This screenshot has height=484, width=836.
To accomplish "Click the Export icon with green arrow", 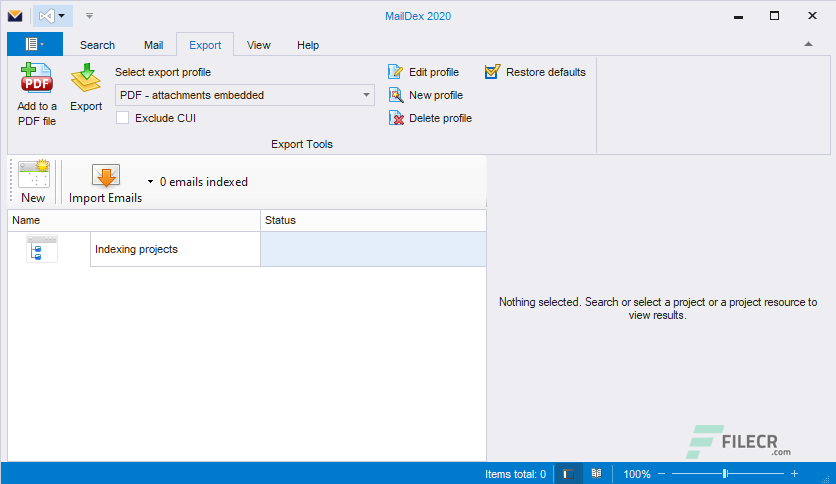I will tap(86, 78).
